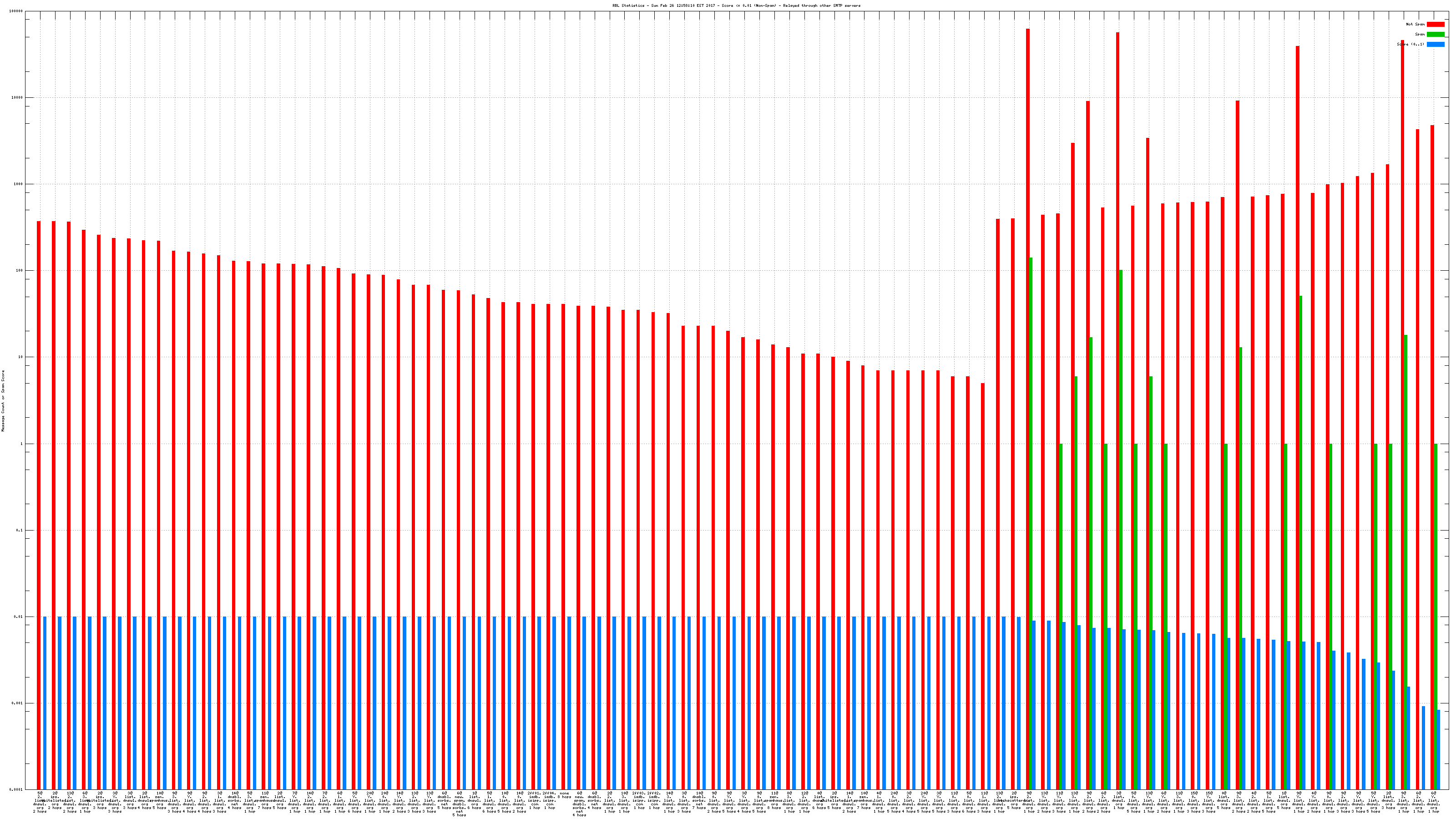Click the green Spam legend swatch
Screen dimensions: 1456x819
[1435, 35]
